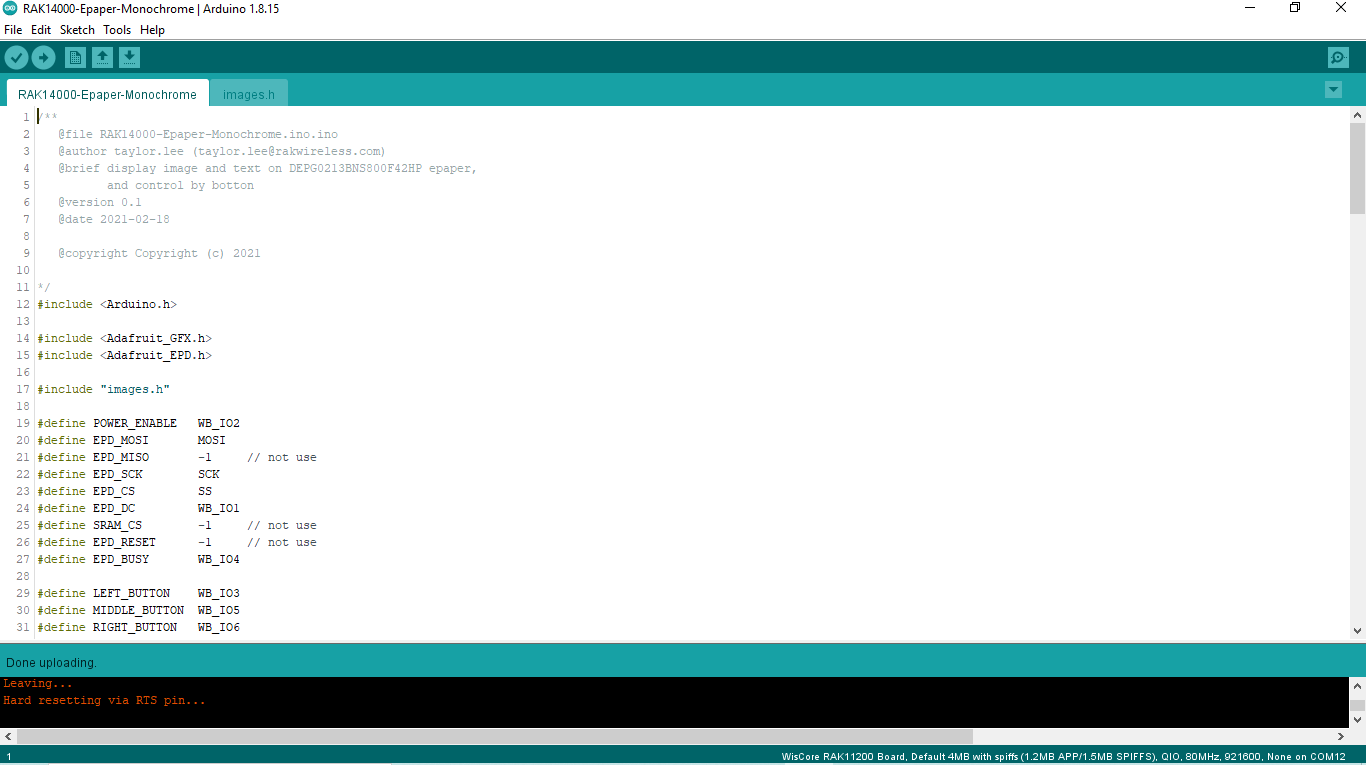
Task: Click the '#define EPD_MOSI MOSI' line
Action: click(131, 440)
